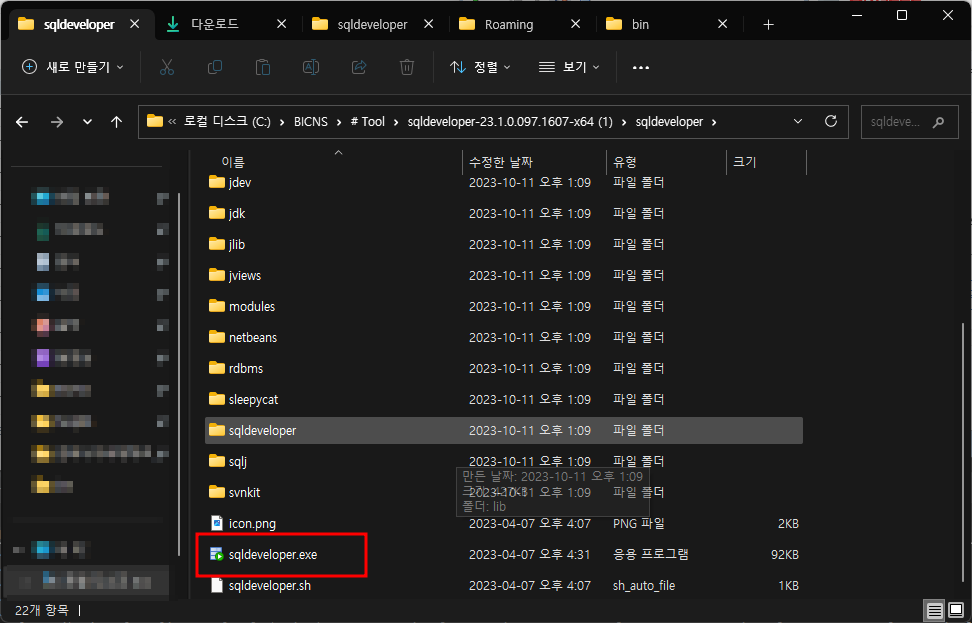Image resolution: width=972 pixels, height=623 pixels.
Task: Click the Copy icon in toolbar
Action: 214,67
